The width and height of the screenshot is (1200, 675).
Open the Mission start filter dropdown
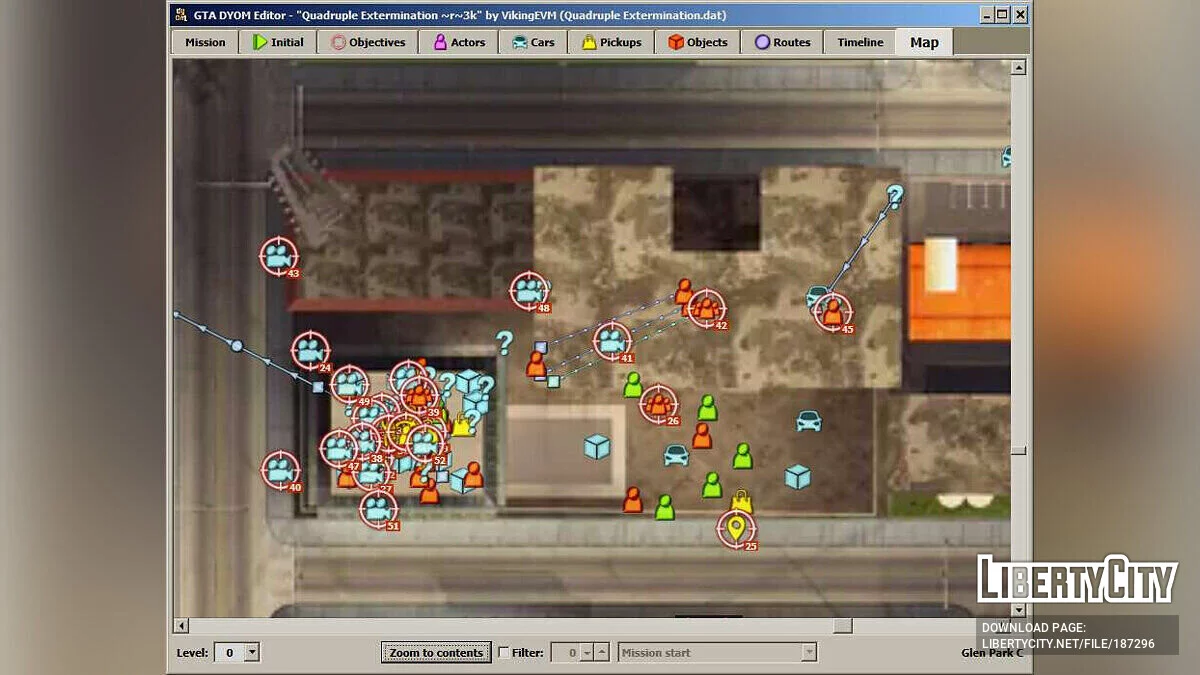coord(808,652)
